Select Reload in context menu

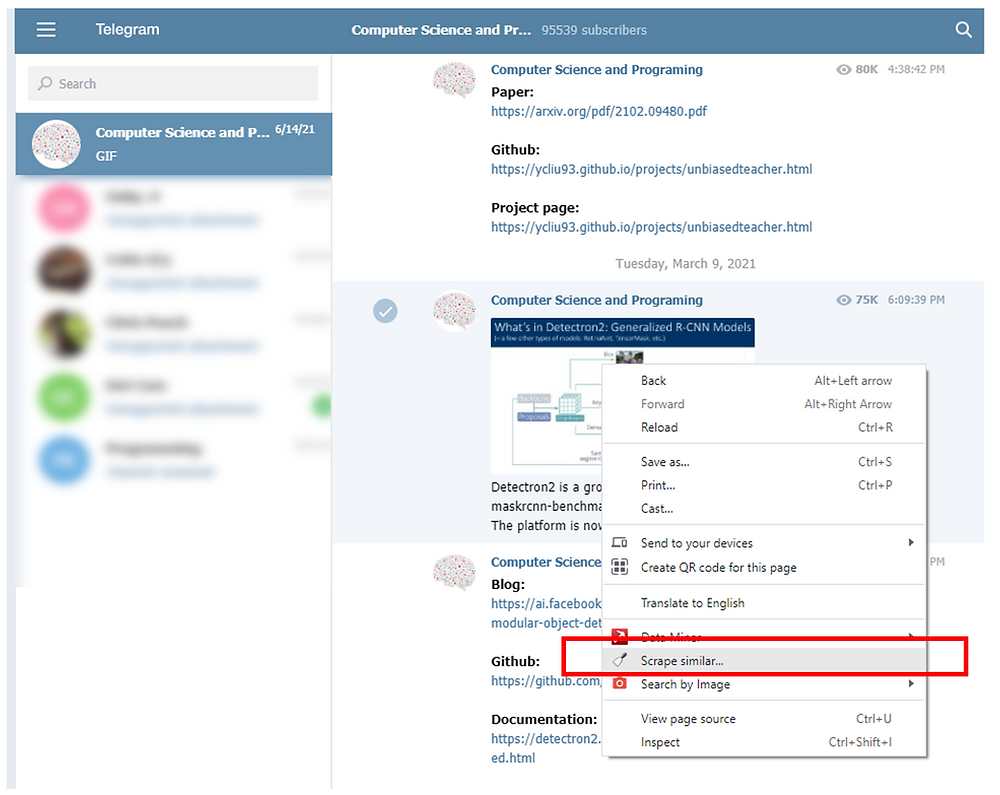pyautogui.click(x=764, y=428)
